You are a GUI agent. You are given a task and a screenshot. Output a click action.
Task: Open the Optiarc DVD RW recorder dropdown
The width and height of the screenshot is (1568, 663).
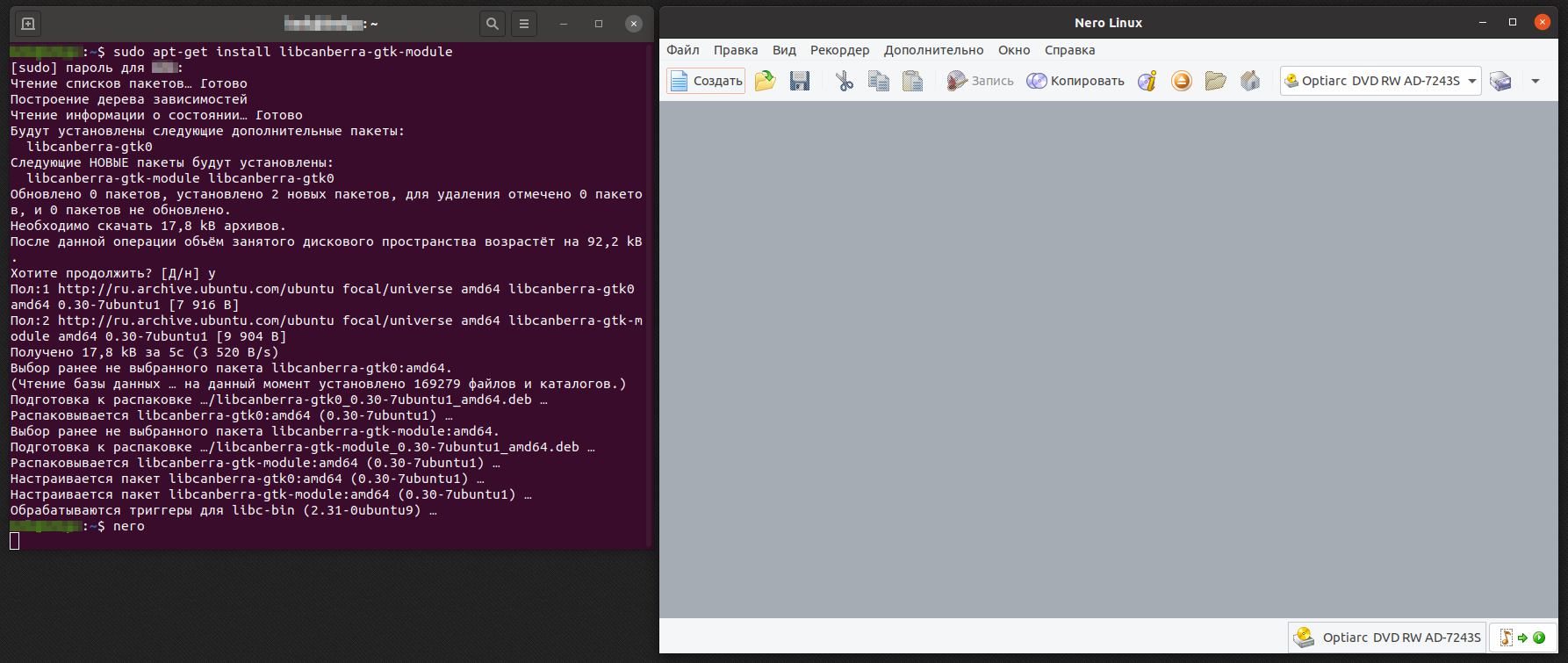click(1380, 81)
